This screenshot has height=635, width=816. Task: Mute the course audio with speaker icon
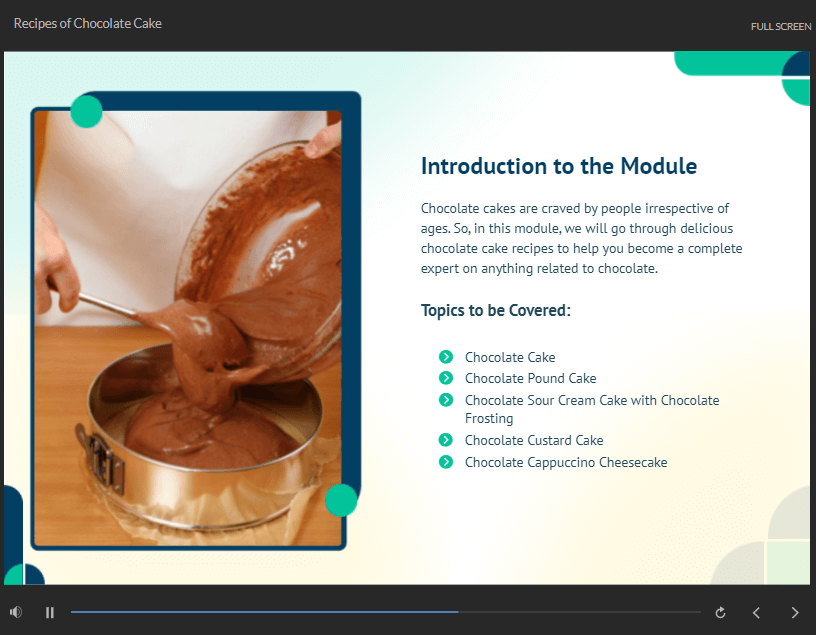[x=16, y=612]
